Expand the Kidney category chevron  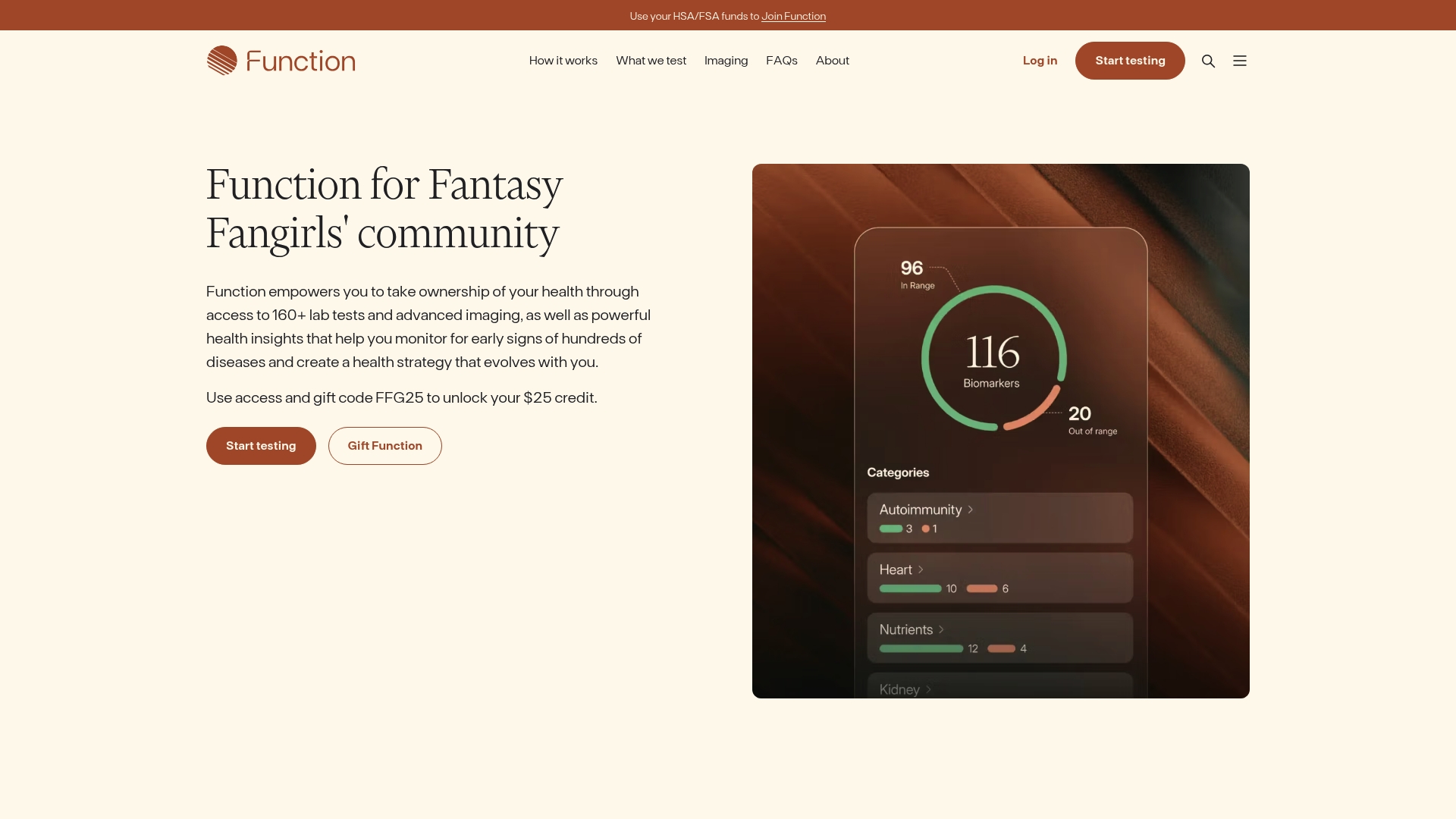point(928,689)
